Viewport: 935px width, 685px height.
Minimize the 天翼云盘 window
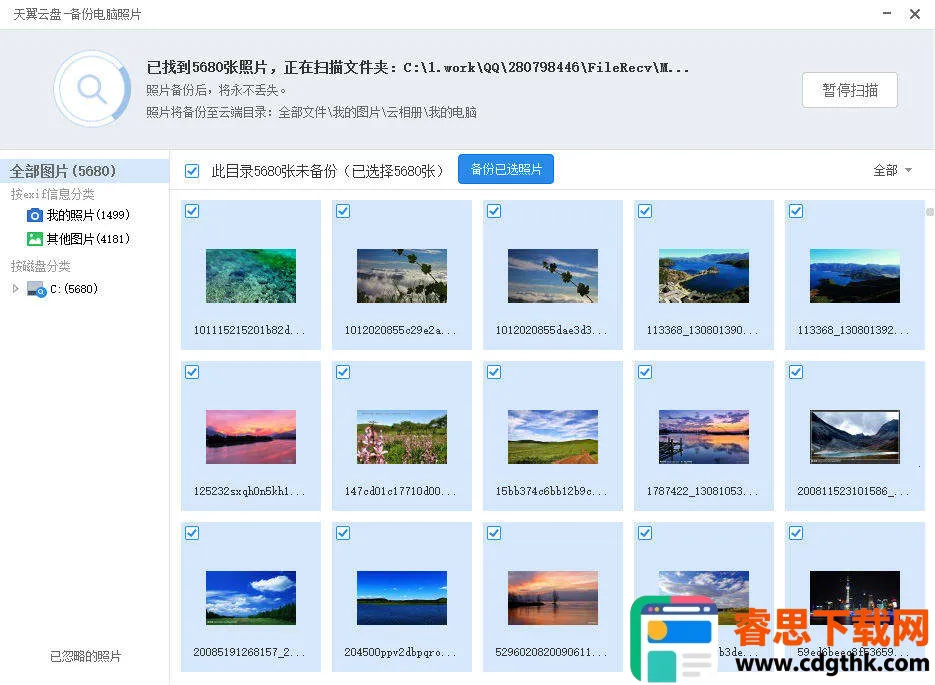(888, 14)
